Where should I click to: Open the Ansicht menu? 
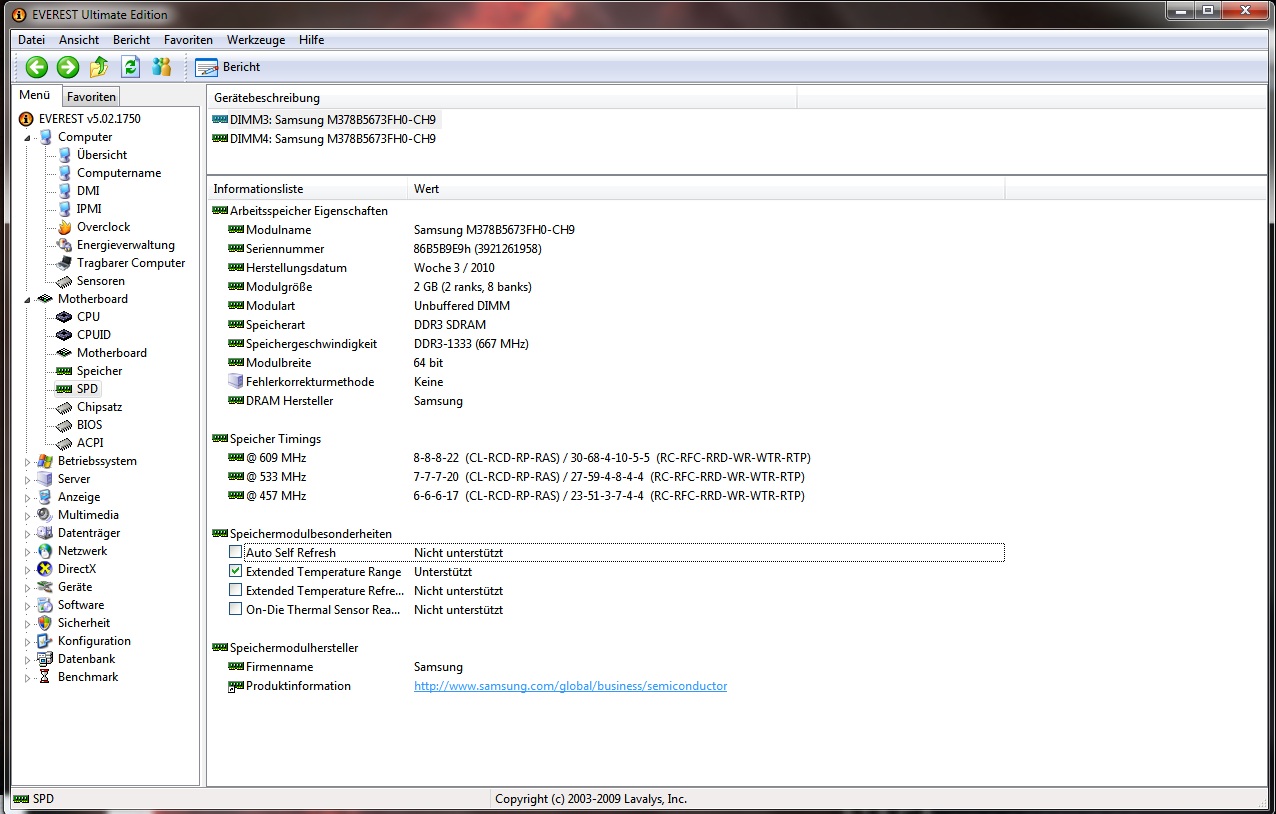(x=79, y=40)
